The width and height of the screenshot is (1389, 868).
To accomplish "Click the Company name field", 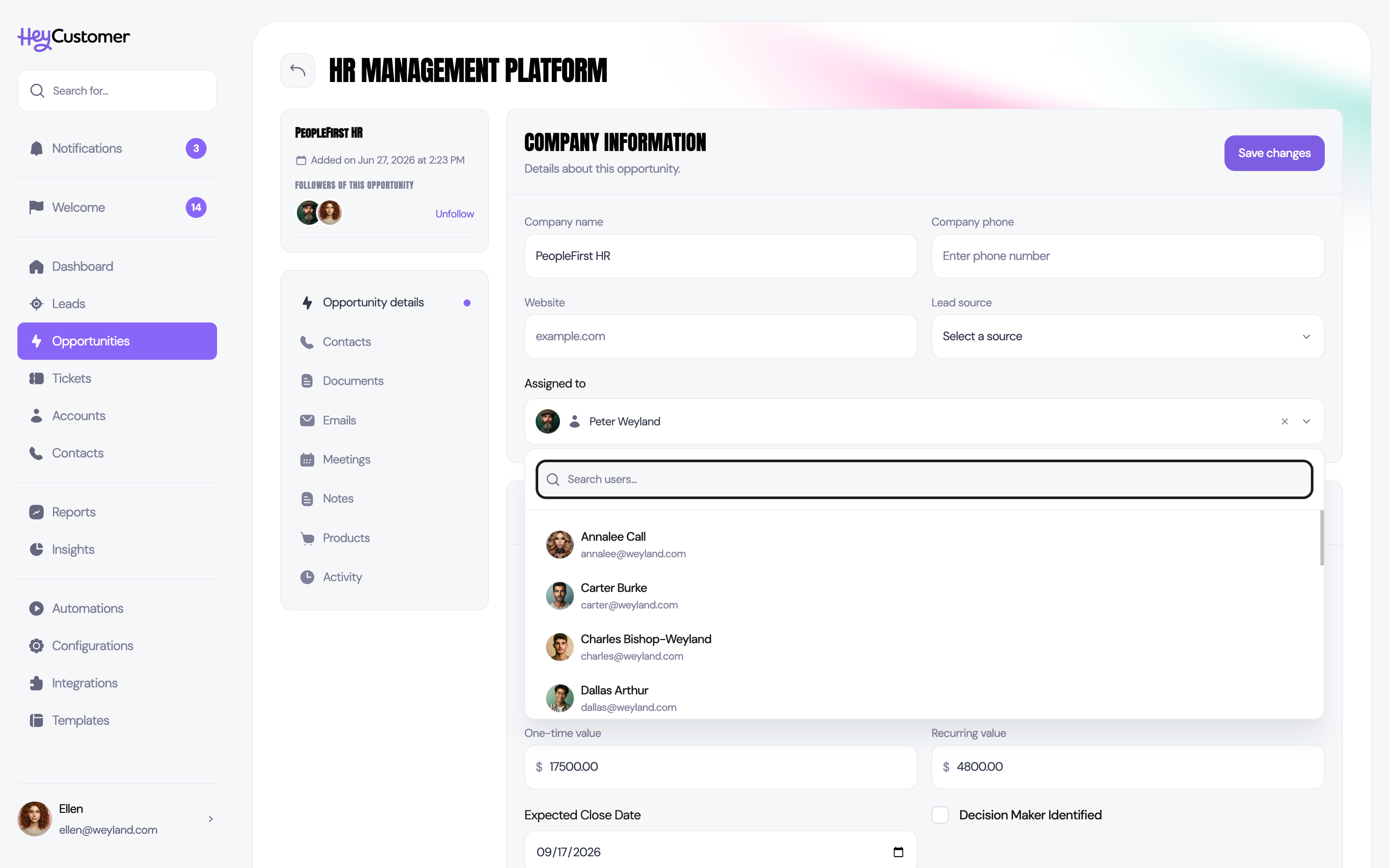I will click(721, 256).
